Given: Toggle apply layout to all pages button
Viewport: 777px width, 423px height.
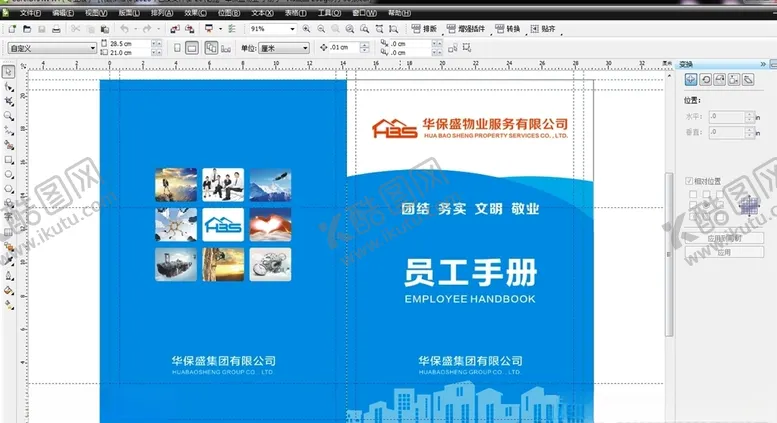Looking at the screenshot, I should [212, 48].
